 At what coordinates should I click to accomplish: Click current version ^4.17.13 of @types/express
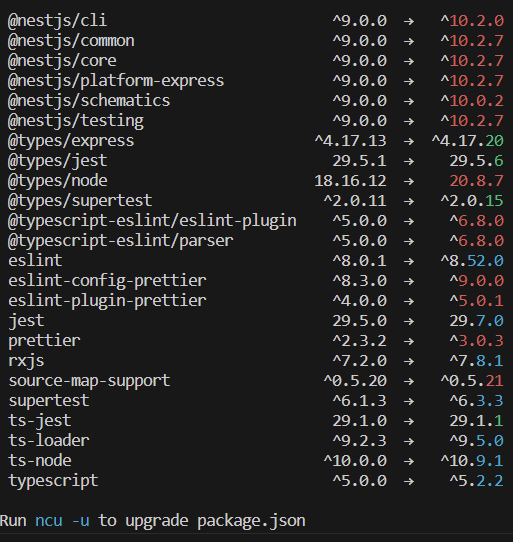tap(351, 141)
